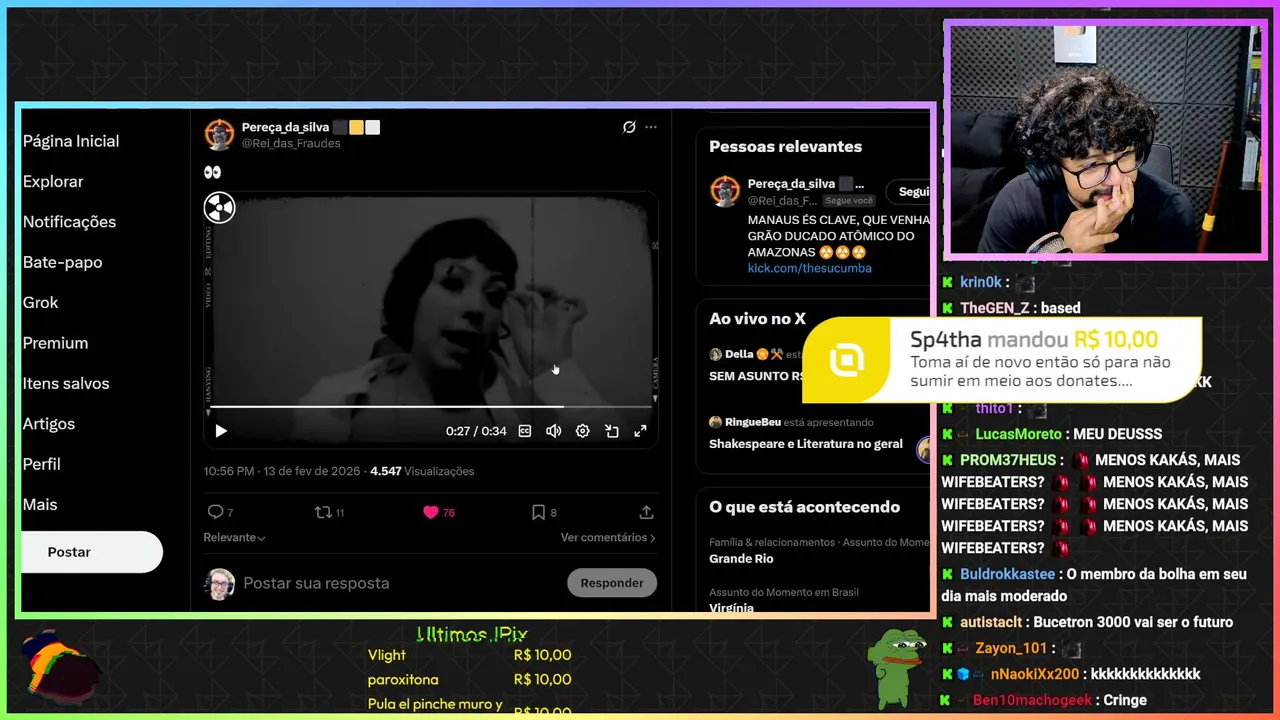
Task: Toggle closed captions on the video
Action: tap(525, 431)
